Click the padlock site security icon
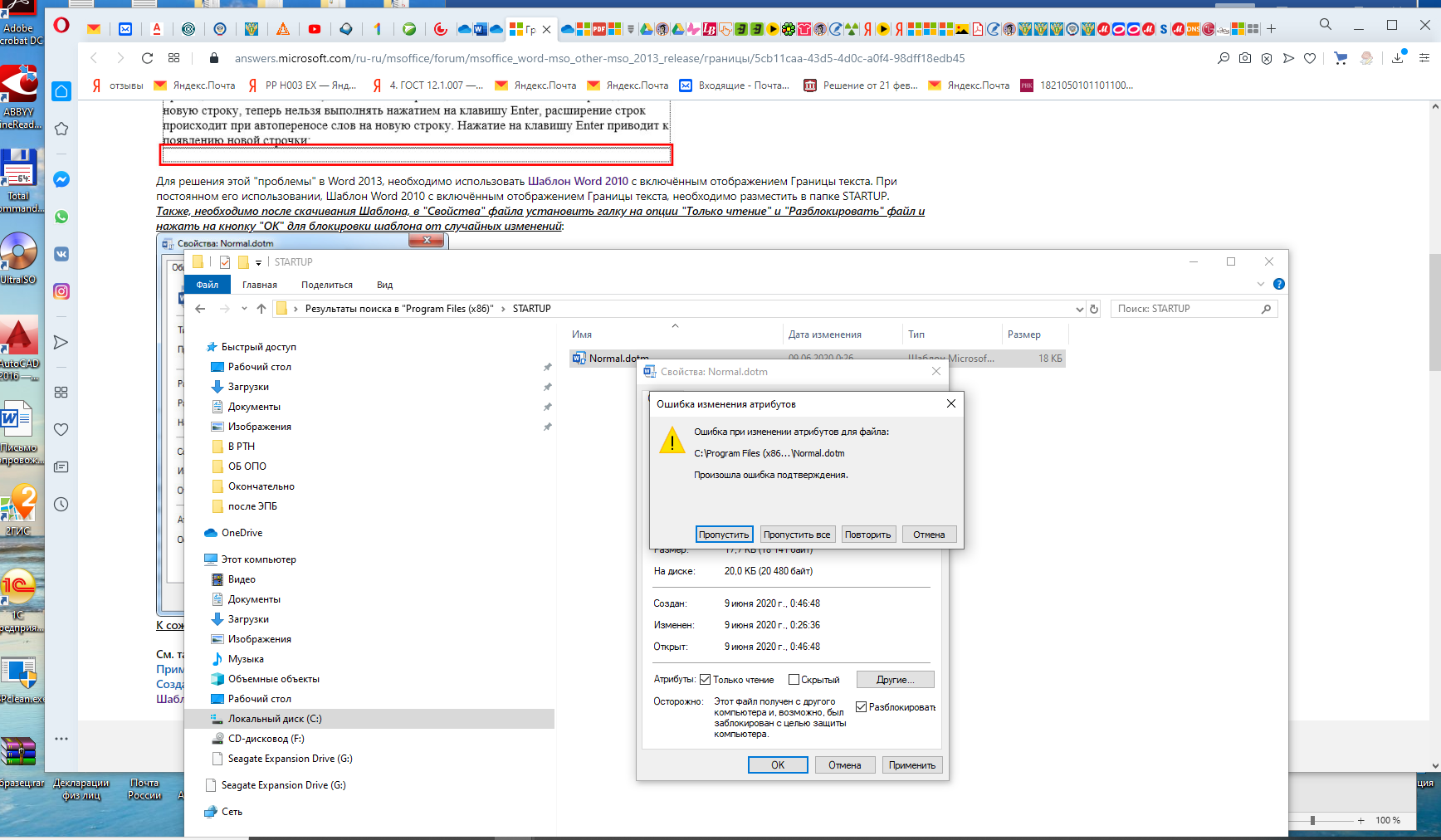Screen dimensions: 1441x840 pos(213,58)
